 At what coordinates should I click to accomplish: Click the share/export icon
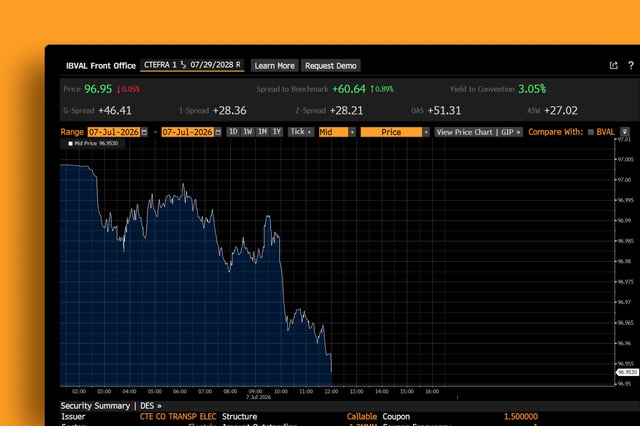pos(613,65)
